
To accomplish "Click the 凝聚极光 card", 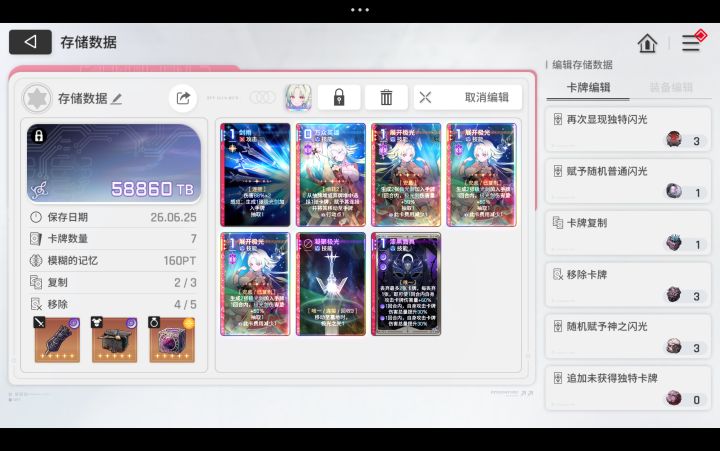I will click(331, 284).
